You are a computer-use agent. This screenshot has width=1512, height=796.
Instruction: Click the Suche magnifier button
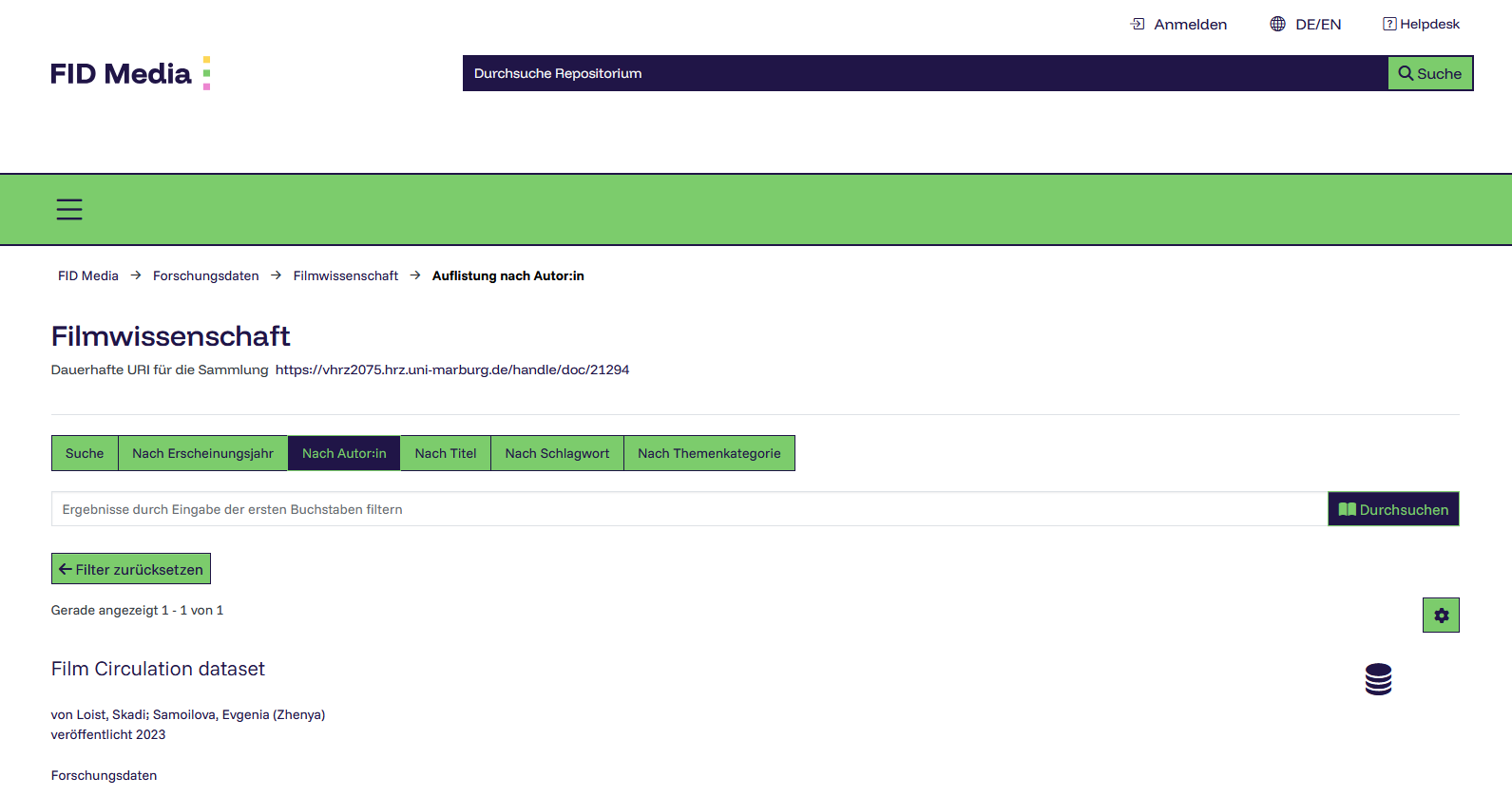point(1430,73)
